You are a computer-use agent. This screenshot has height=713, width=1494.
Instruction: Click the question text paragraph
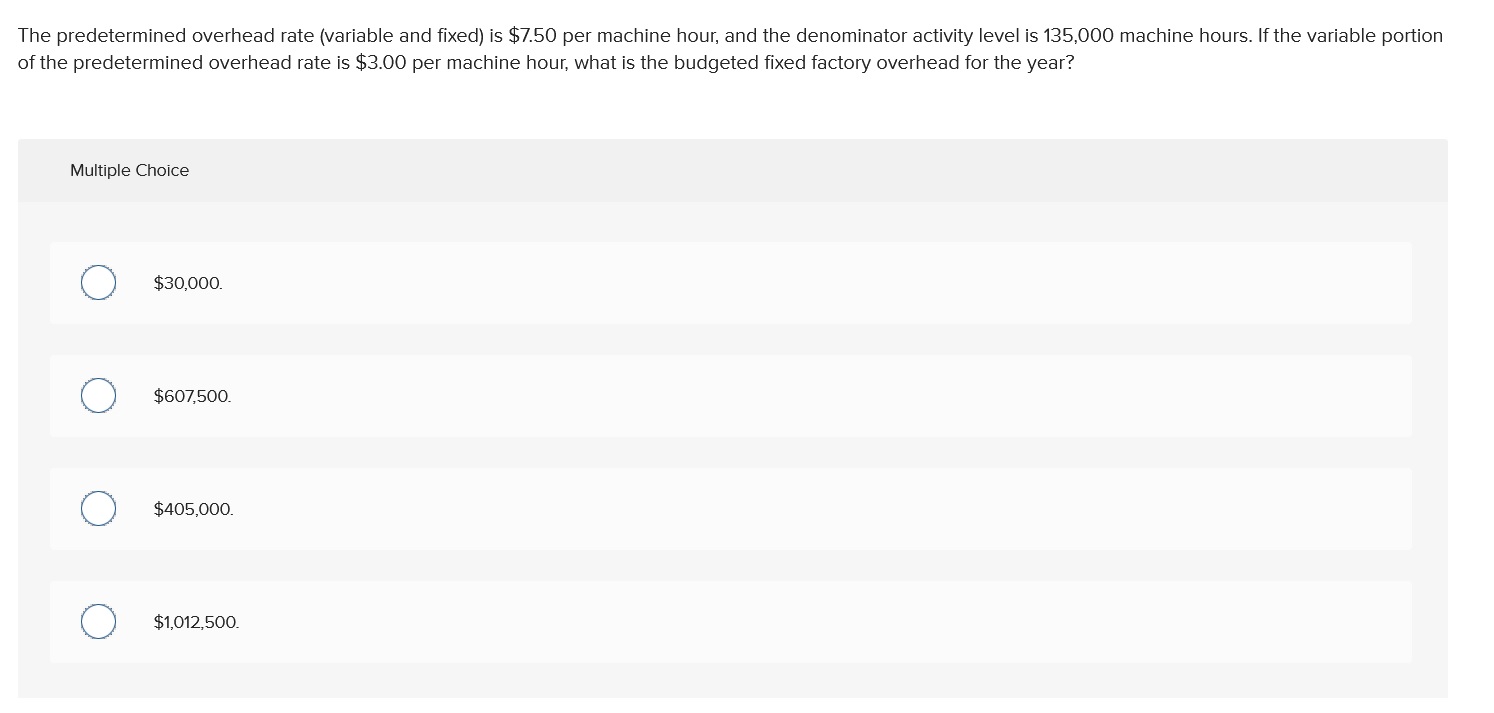click(x=730, y=48)
